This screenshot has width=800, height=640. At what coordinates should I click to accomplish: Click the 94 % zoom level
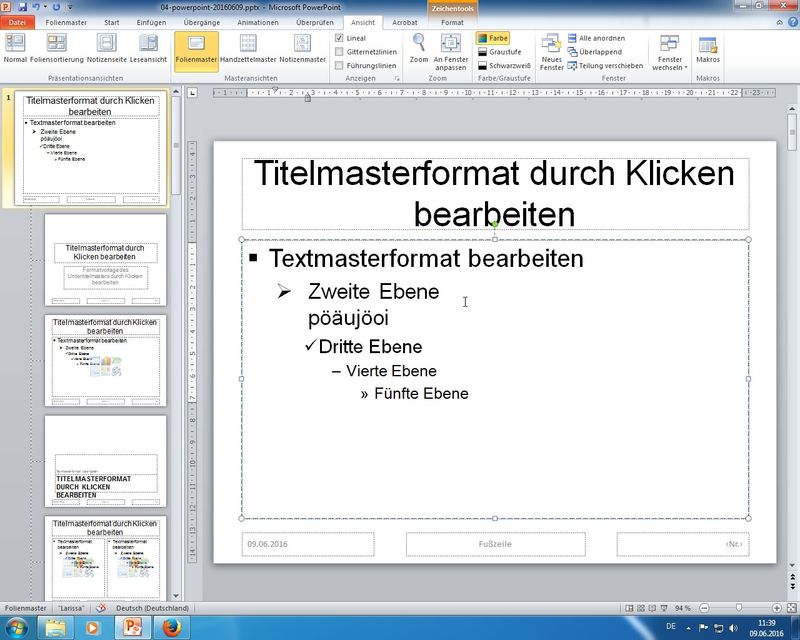tap(683, 608)
